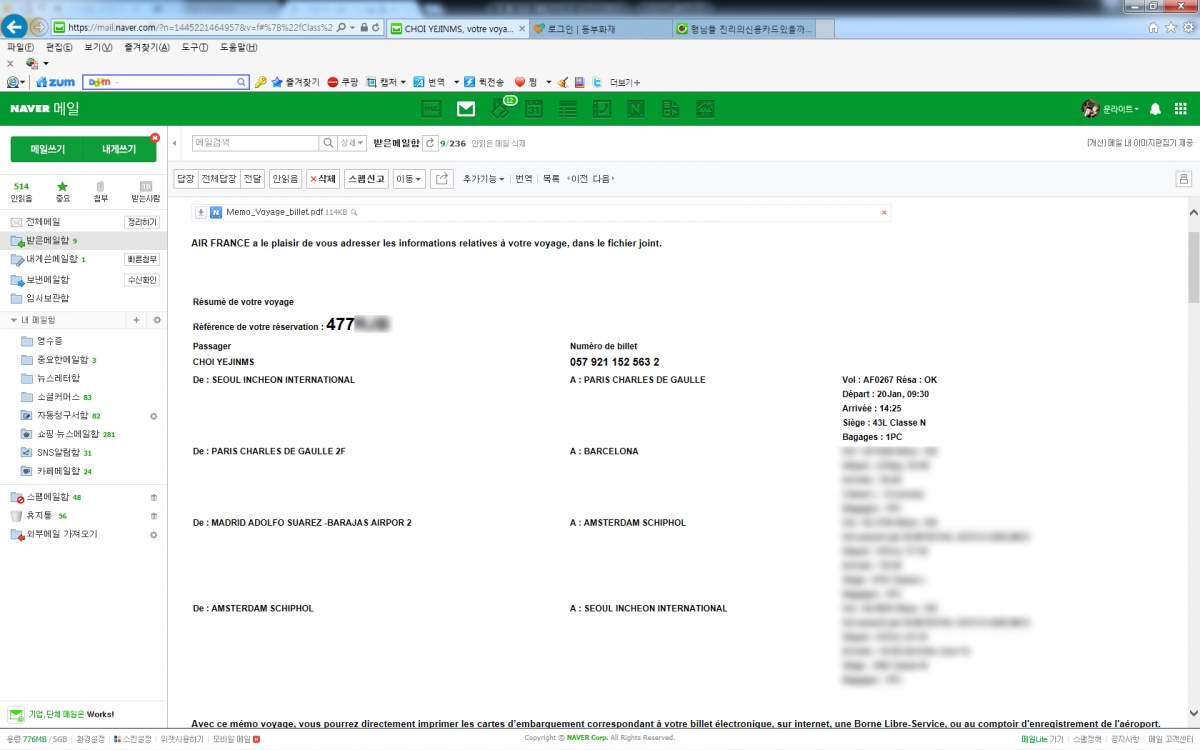The width and height of the screenshot is (1200, 750).
Task: Click the 삭제 delete button
Action: coord(323,179)
